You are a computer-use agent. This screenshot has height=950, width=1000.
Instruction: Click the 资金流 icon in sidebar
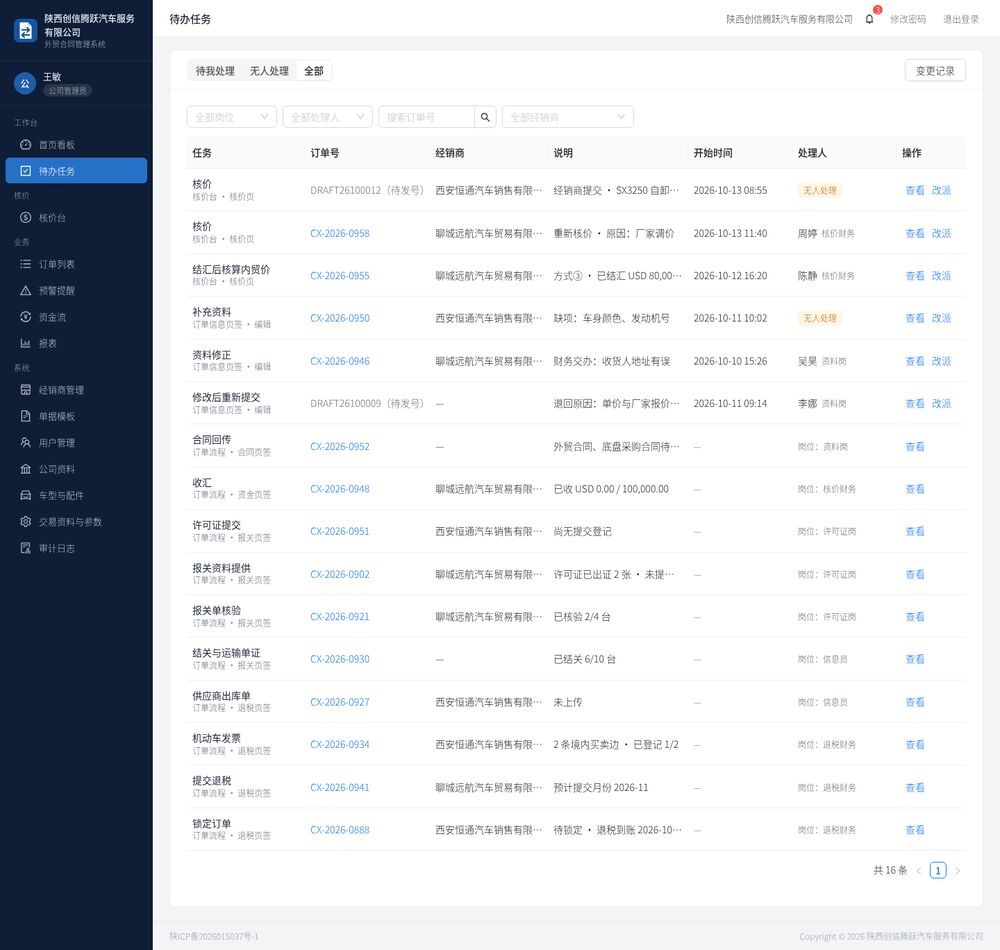(26, 317)
